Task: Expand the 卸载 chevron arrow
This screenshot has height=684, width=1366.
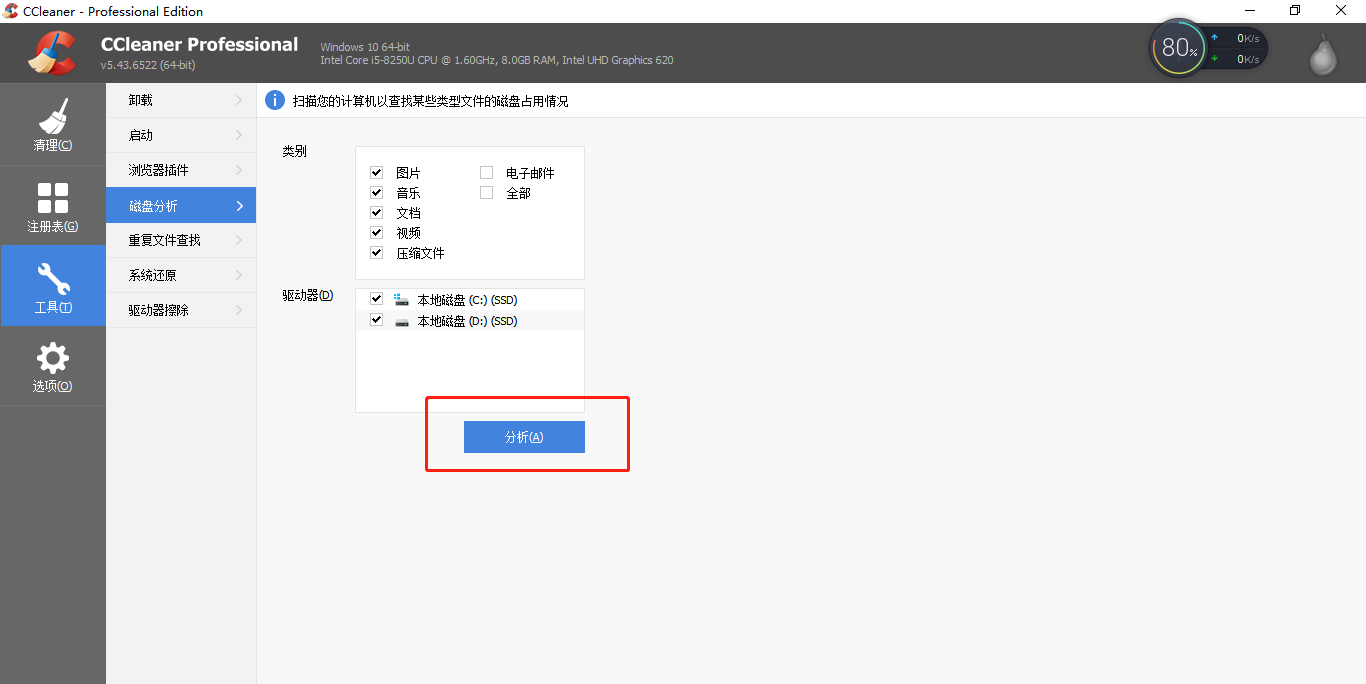Action: point(239,100)
